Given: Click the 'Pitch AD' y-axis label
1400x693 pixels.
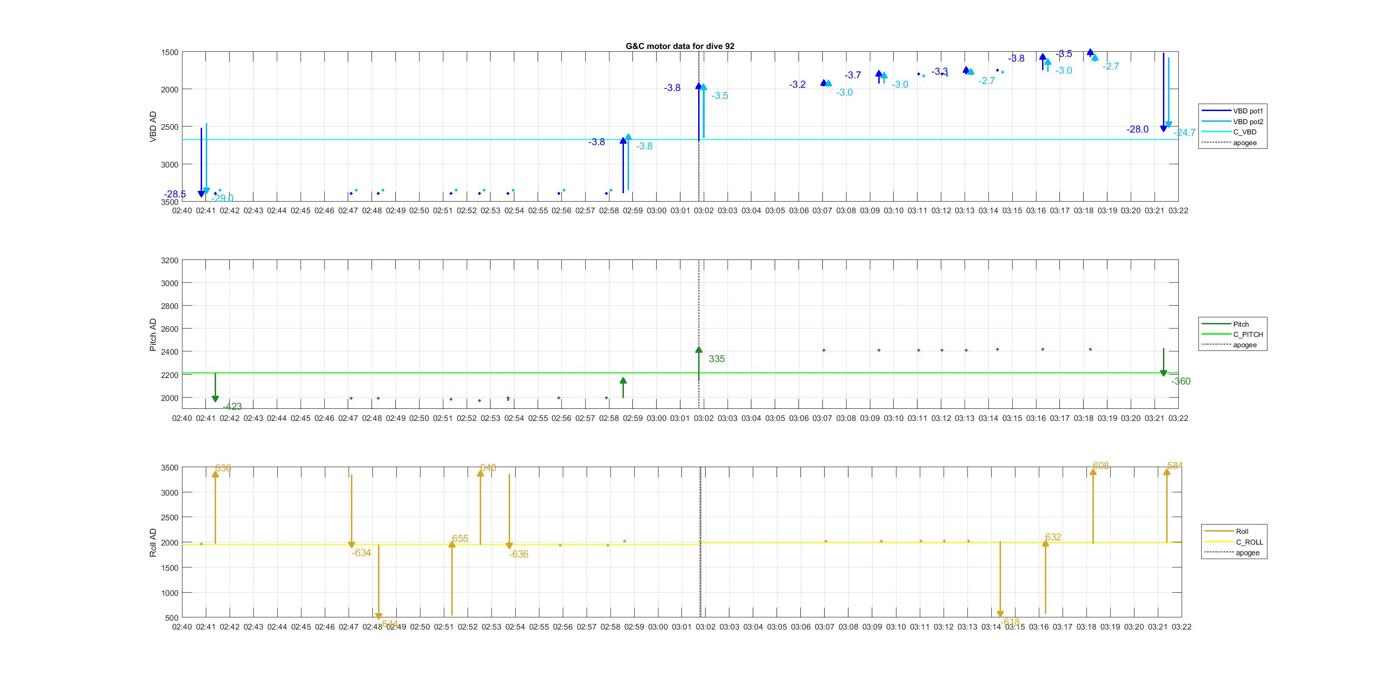Looking at the screenshot, I should pos(154,335).
